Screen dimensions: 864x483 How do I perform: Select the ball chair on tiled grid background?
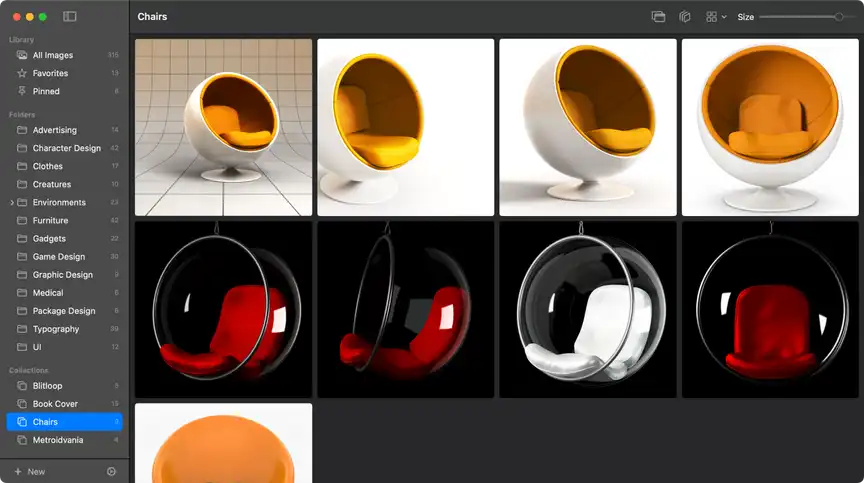point(223,127)
